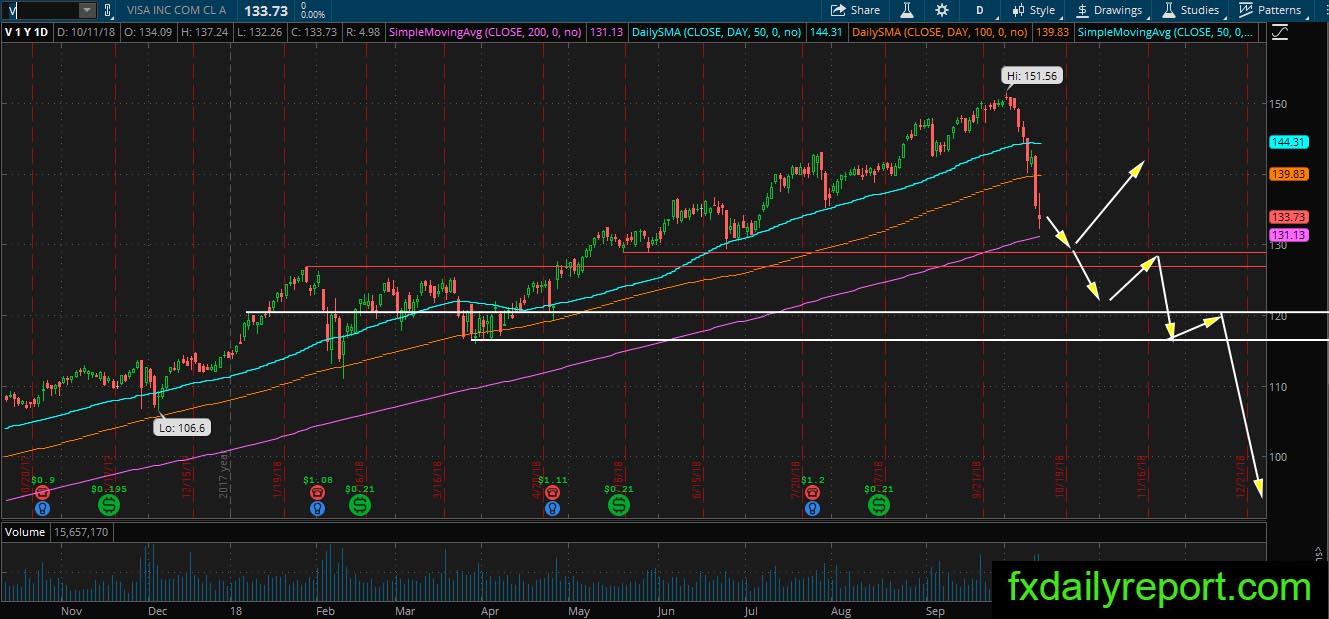This screenshot has height=619, width=1329.
Task: Click the $0.21 dividend icon nearest the Aug label
Action: [879, 505]
